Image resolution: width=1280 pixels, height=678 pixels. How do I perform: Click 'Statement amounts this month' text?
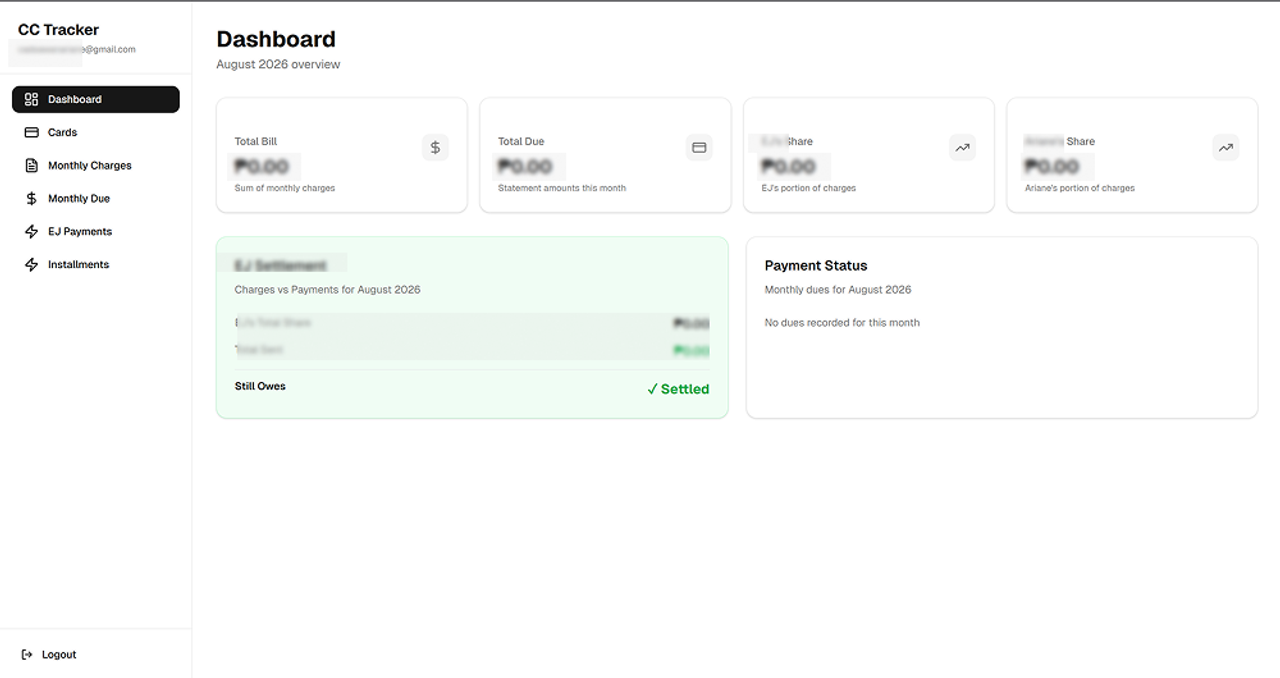[562, 188]
